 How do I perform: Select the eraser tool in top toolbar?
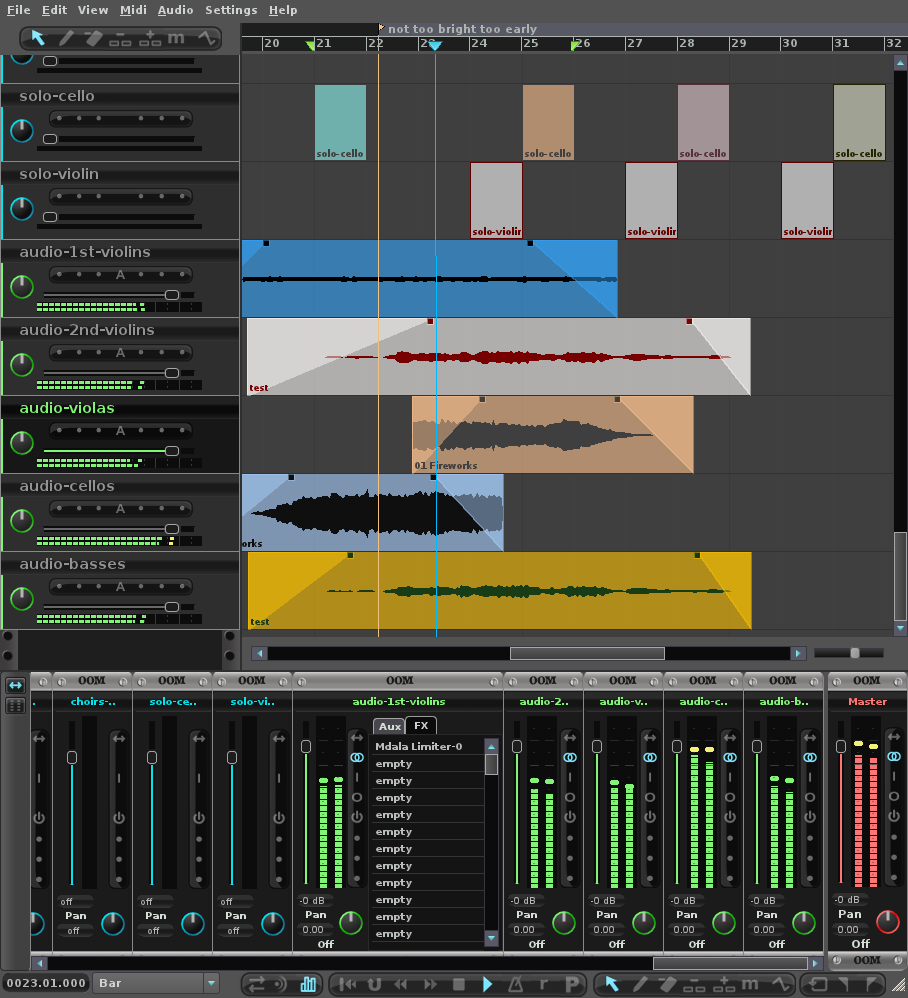[x=93, y=38]
